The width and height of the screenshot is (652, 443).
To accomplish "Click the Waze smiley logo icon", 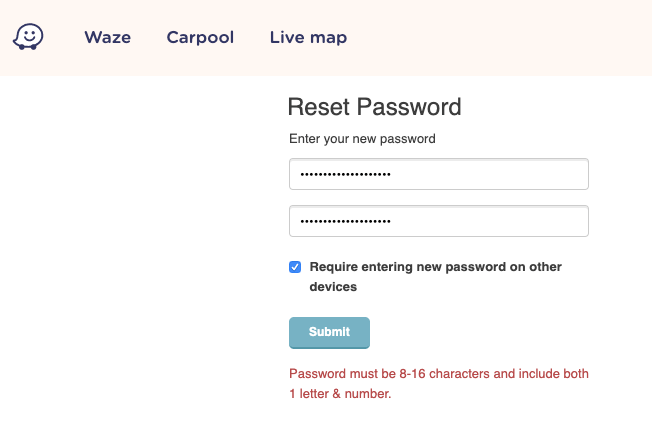I will pyautogui.click(x=28, y=37).
